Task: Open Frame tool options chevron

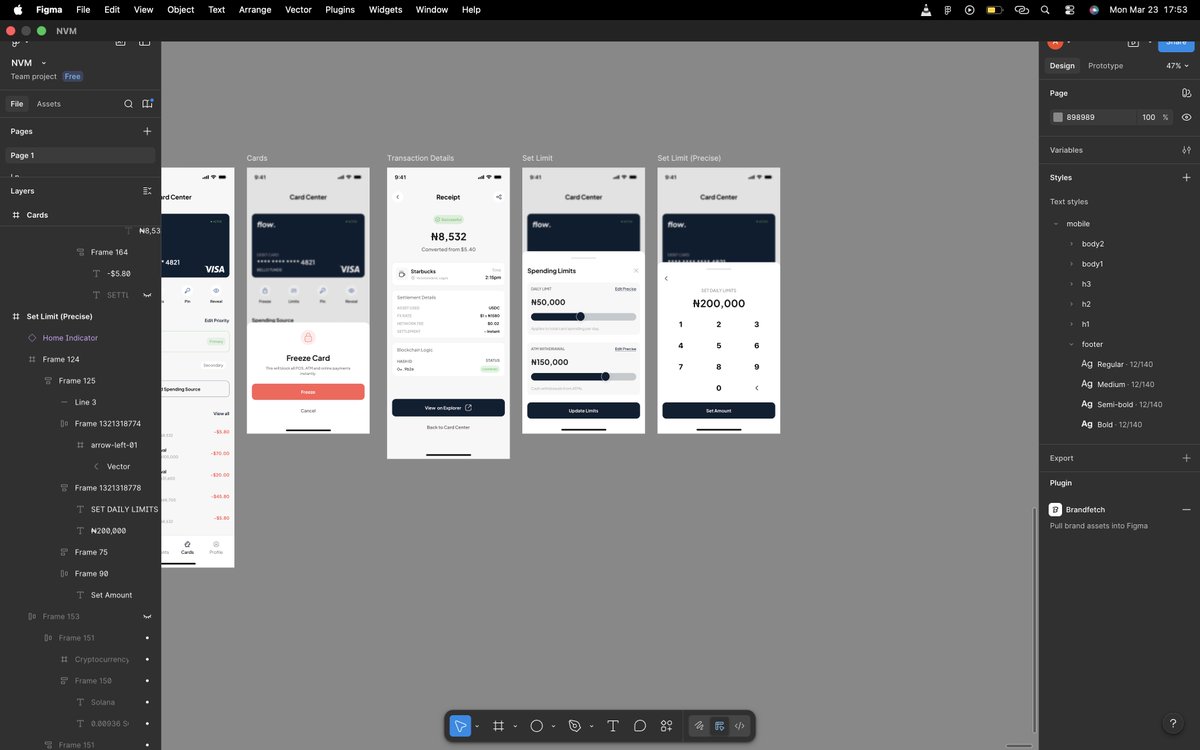Action: point(515,726)
